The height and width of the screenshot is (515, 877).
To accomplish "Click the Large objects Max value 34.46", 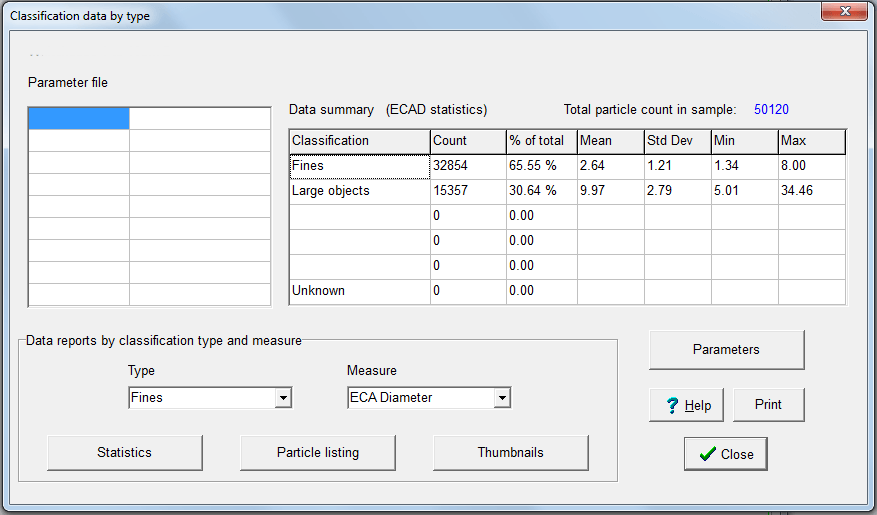I will click(811, 191).
